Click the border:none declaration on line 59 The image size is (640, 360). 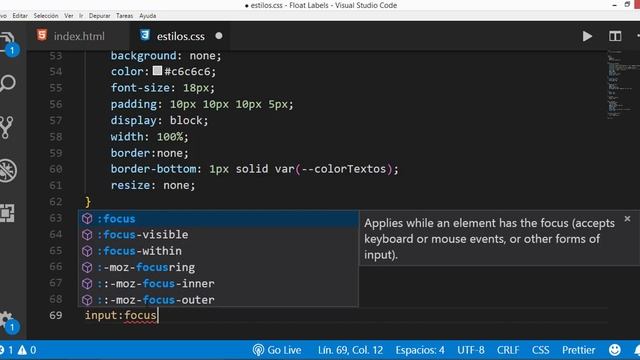click(149, 153)
